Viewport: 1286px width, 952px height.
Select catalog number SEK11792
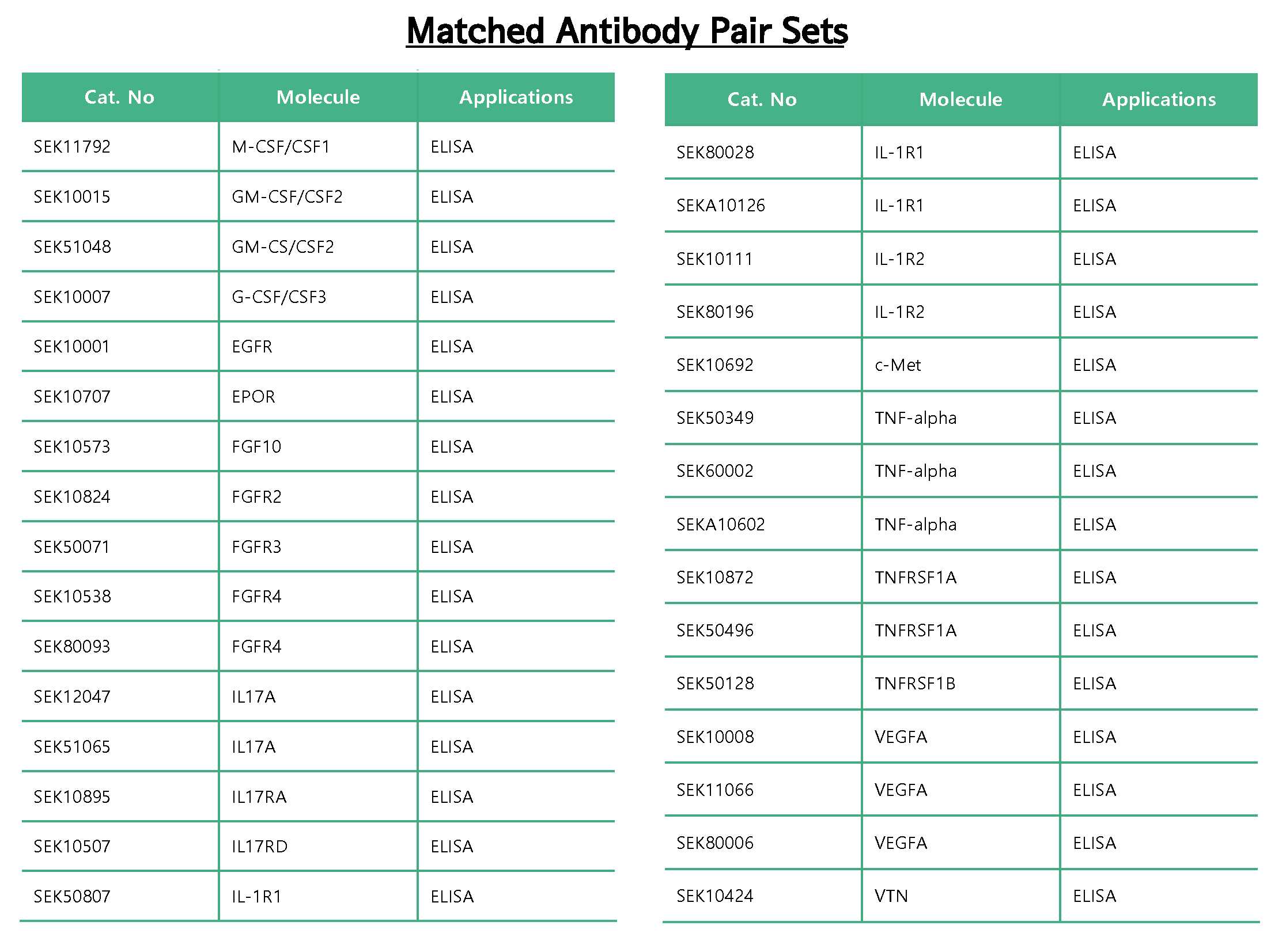coord(72,147)
